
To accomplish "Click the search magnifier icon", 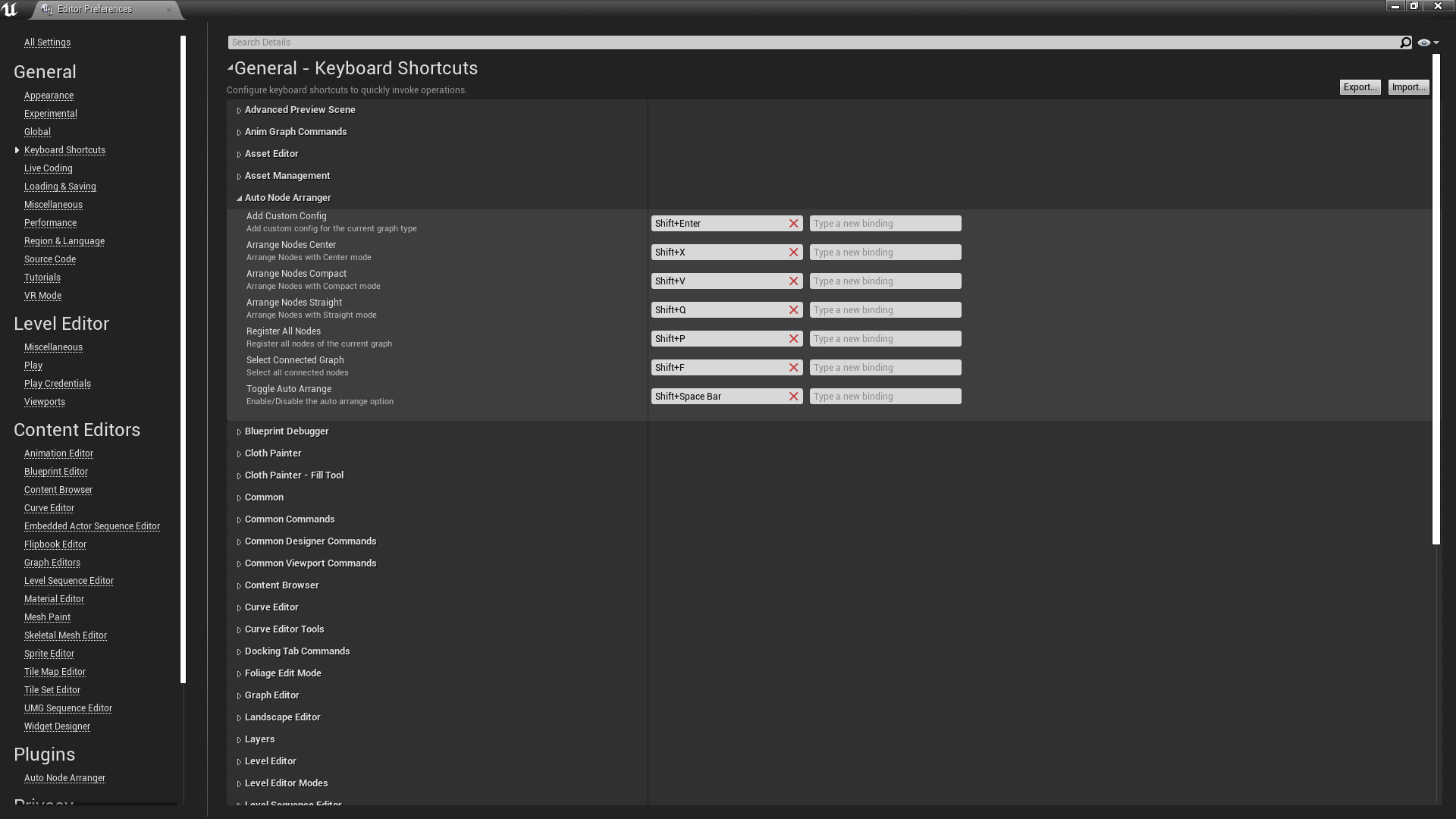I will click(x=1405, y=42).
